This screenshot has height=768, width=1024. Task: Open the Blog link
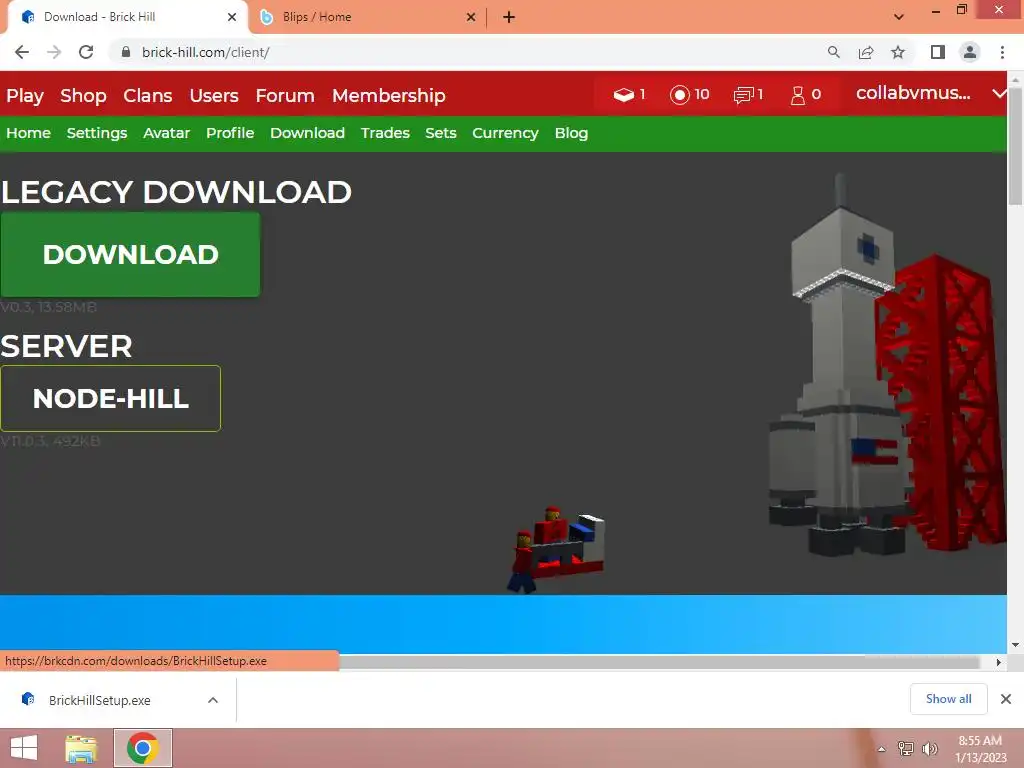click(571, 133)
